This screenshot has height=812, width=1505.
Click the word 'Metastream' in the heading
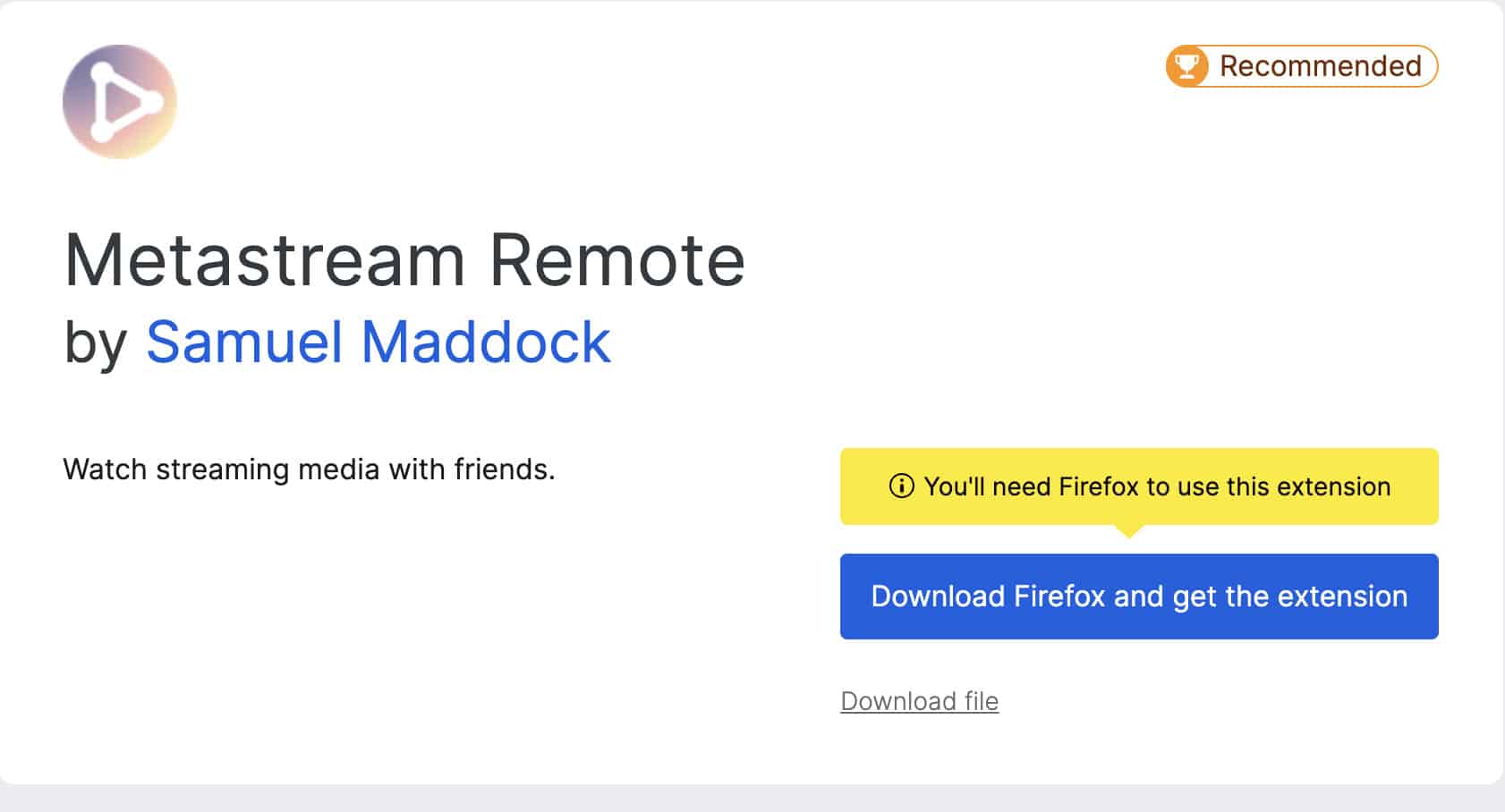[265, 260]
